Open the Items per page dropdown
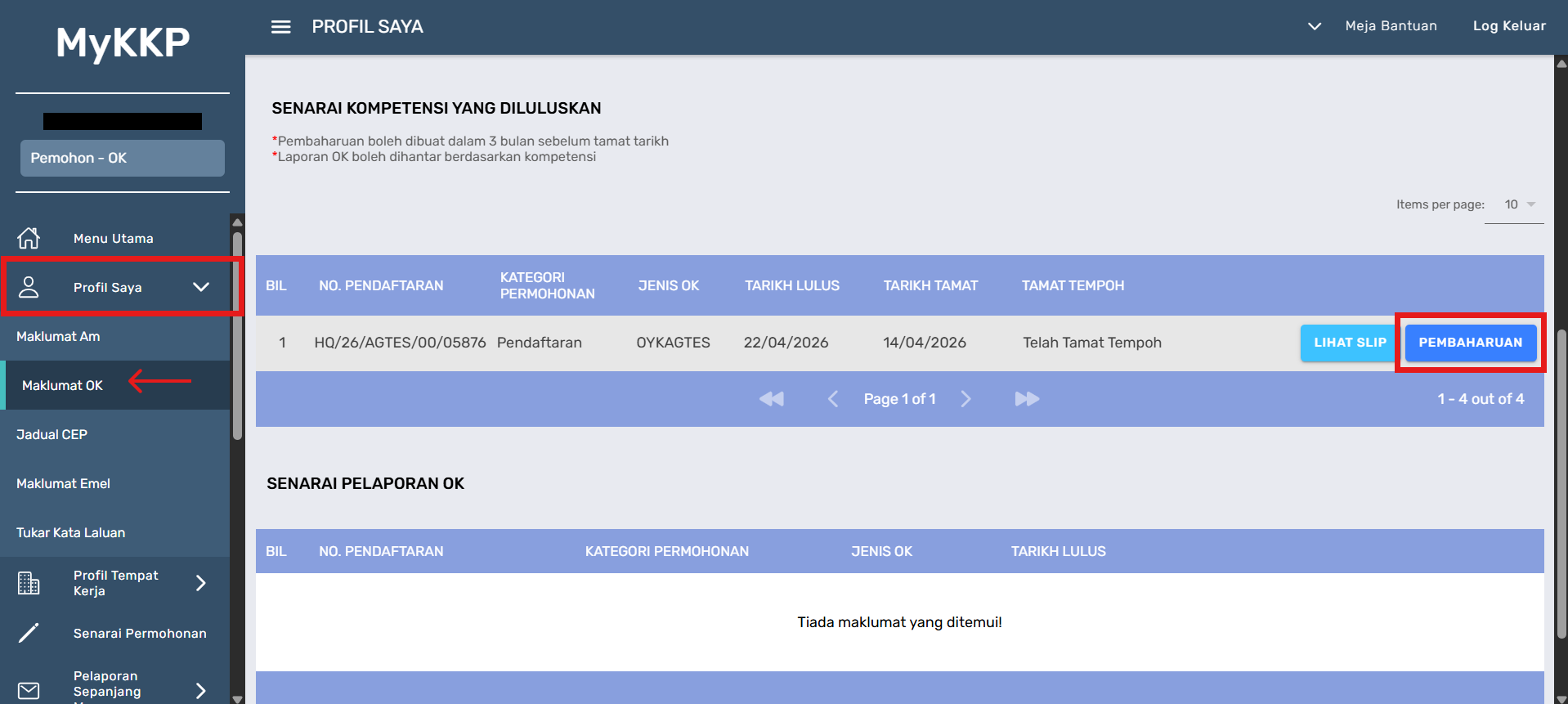The image size is (1568, 704). (x=1520, y=204)
